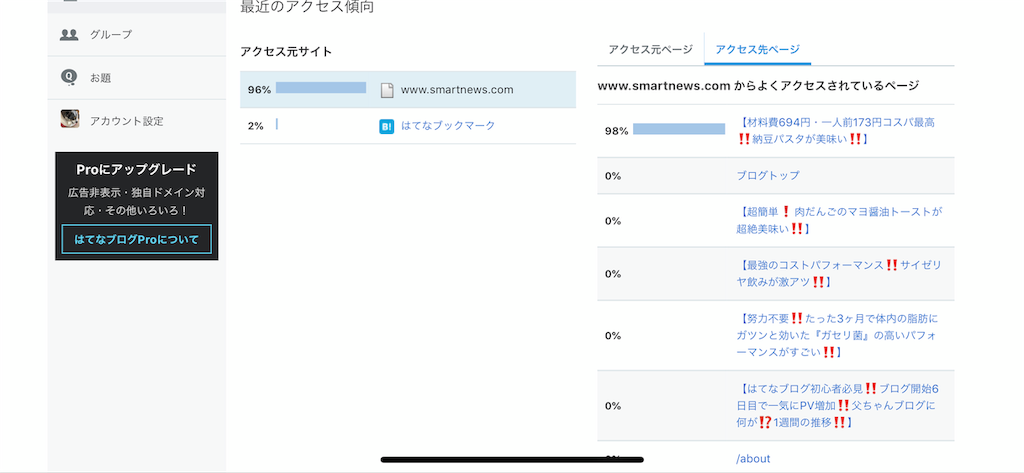The width and height of the screenshot is (1024, 473).
Task: Click the 2% bar for はてなブックマーク
Action: point(277,124)
